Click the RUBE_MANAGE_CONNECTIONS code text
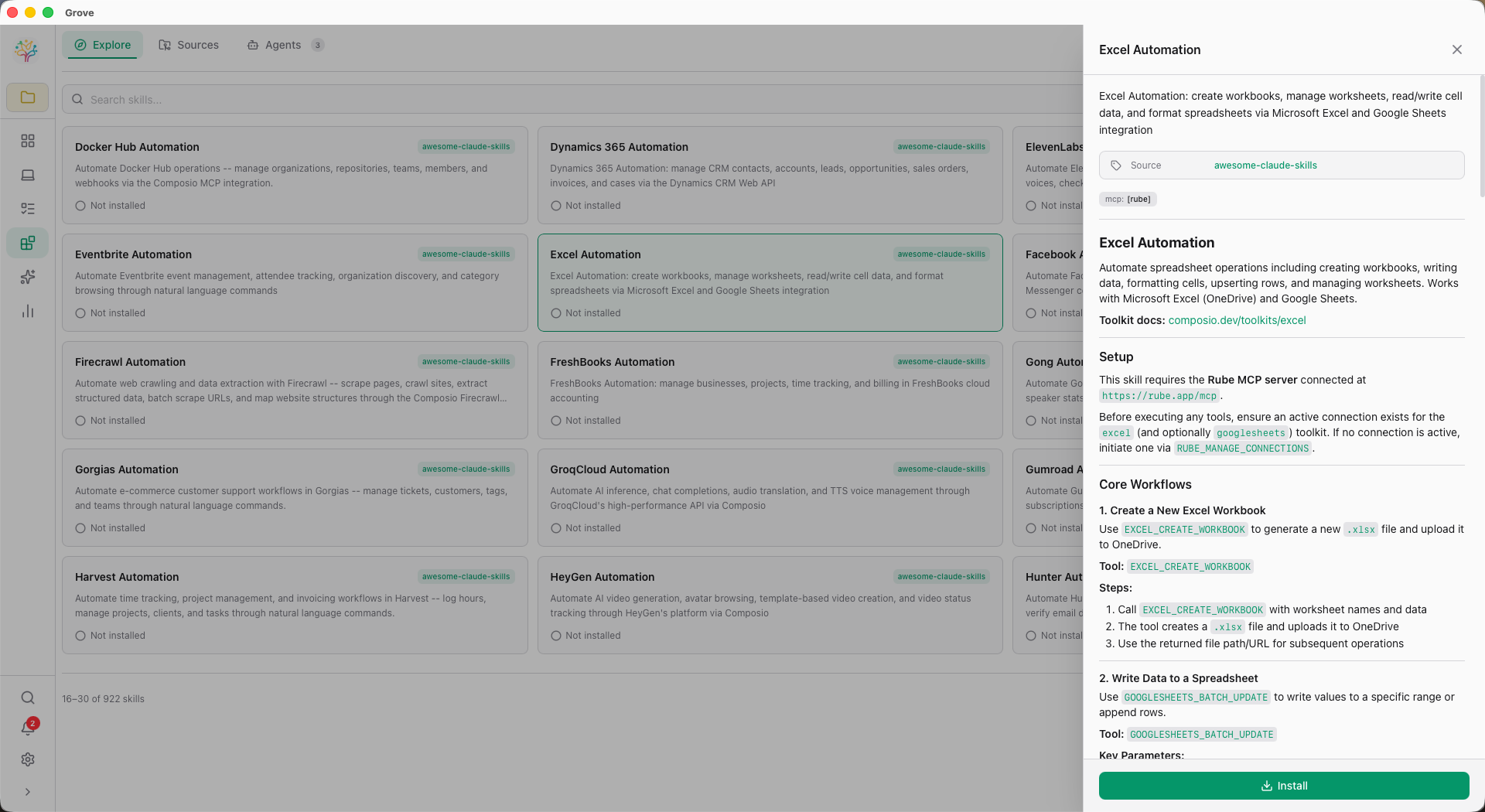Viewport: 1485px width, 812px height. pos(1243,449)
